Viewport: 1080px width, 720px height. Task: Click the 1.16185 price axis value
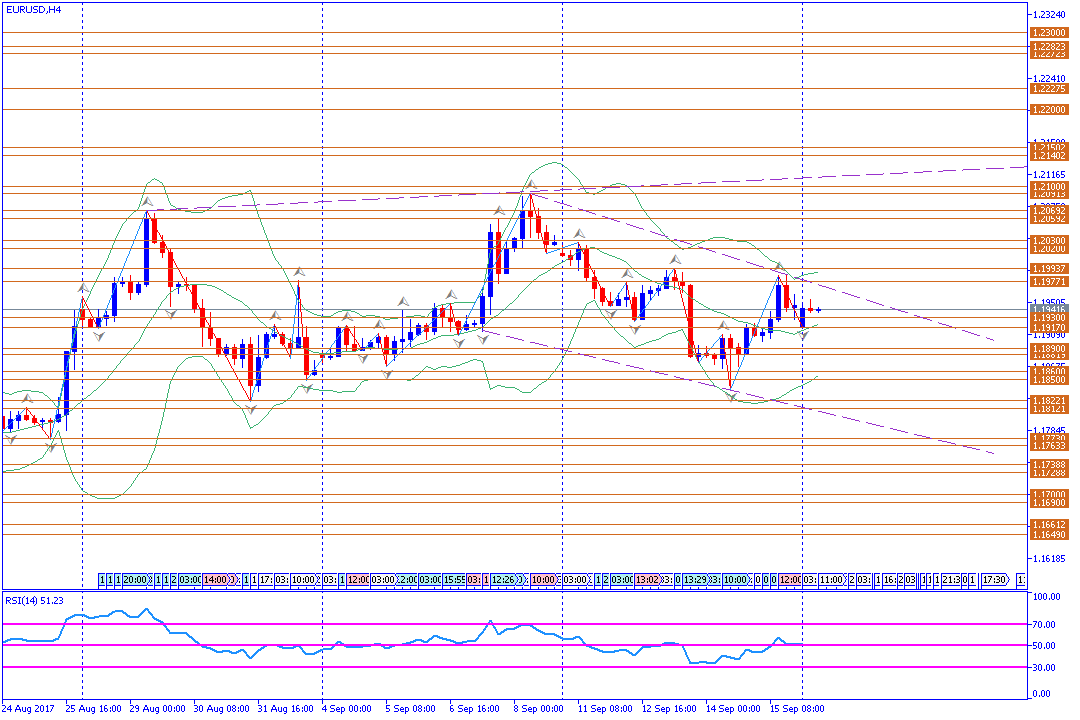tap(1051, 559)
